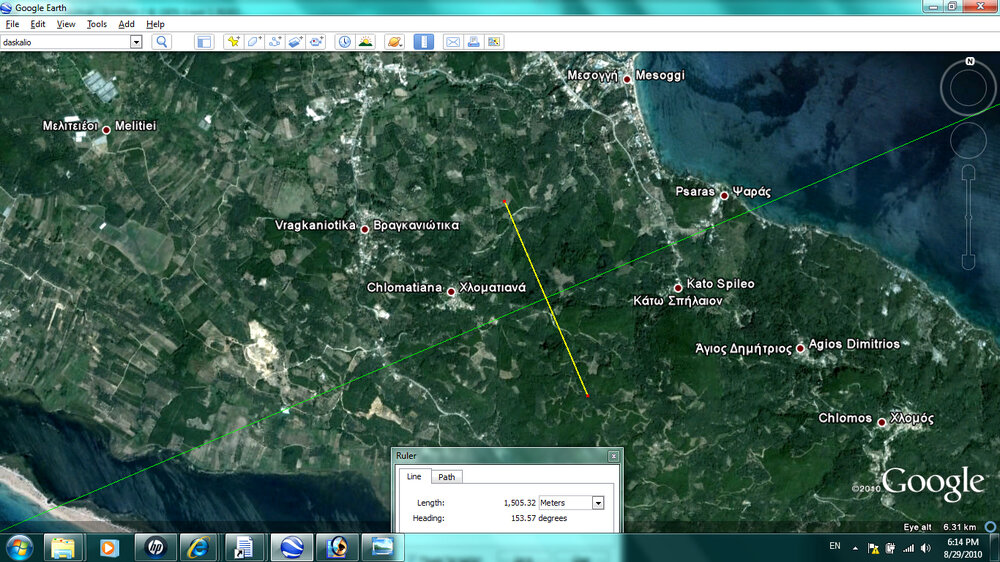Click the Add Image Overlay icon
The image size is (1000, 562).
296,42
